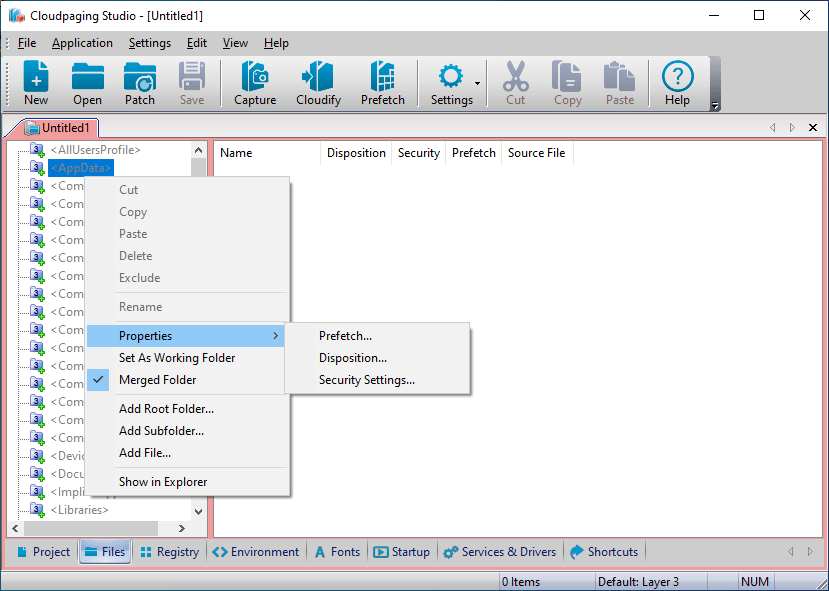
Task: Select the <Libraries> tree item
Action: coord(79,510)
